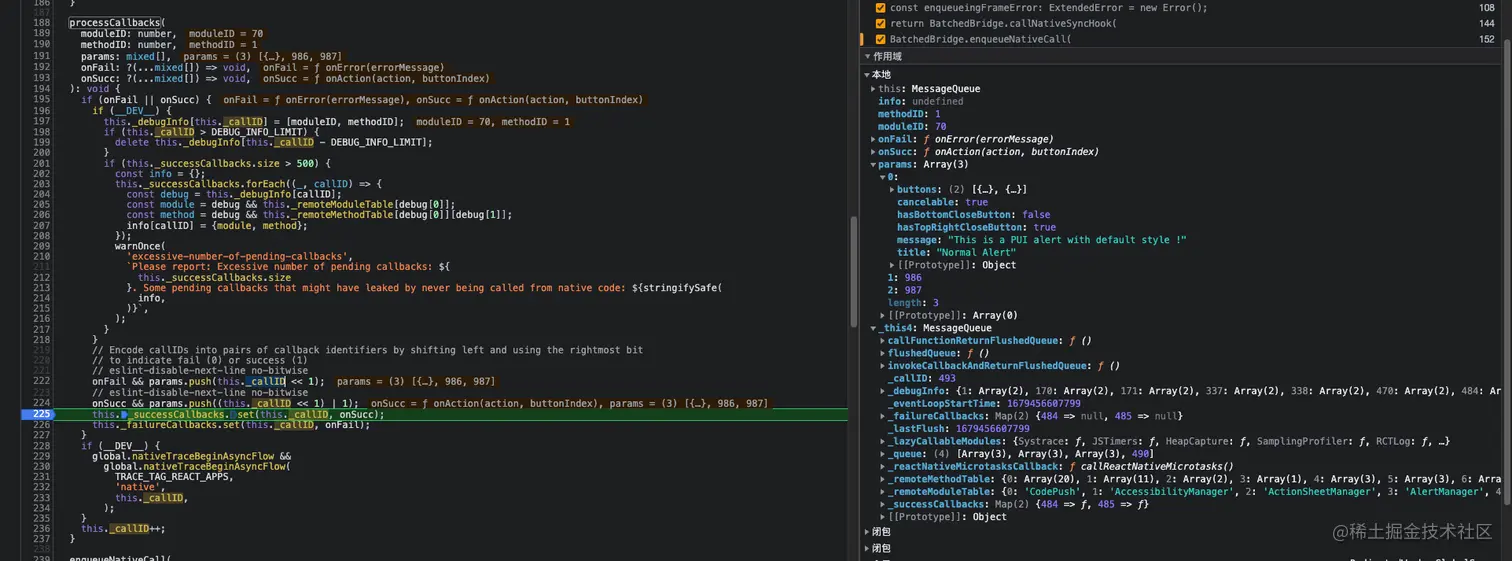Viewport: 1512px width, 561px height.
Task: Collapse the 作用域 scope section
Action: pos(866,57)
